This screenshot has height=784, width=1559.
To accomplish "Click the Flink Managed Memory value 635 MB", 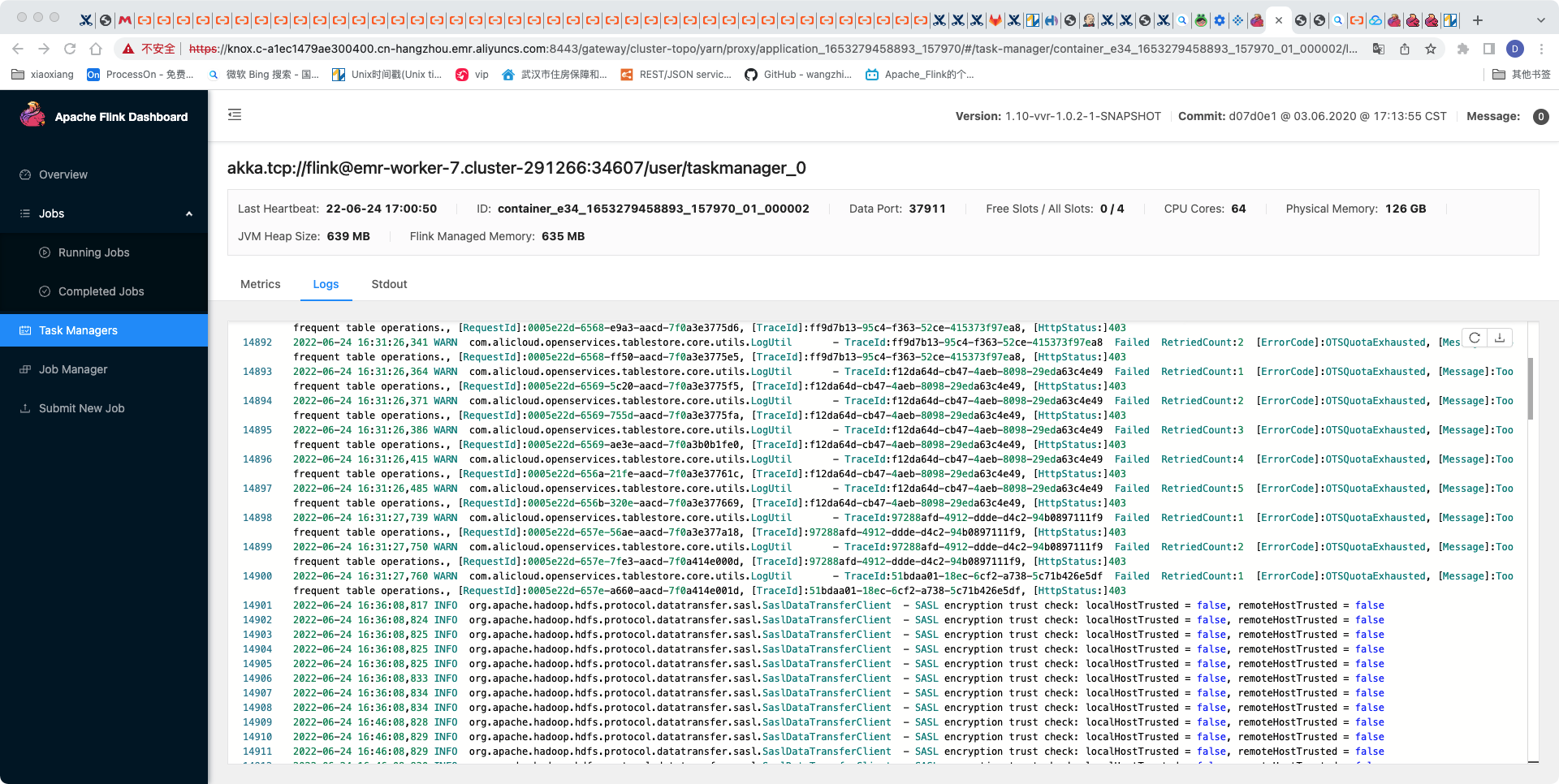I will [x=563, y=236].
